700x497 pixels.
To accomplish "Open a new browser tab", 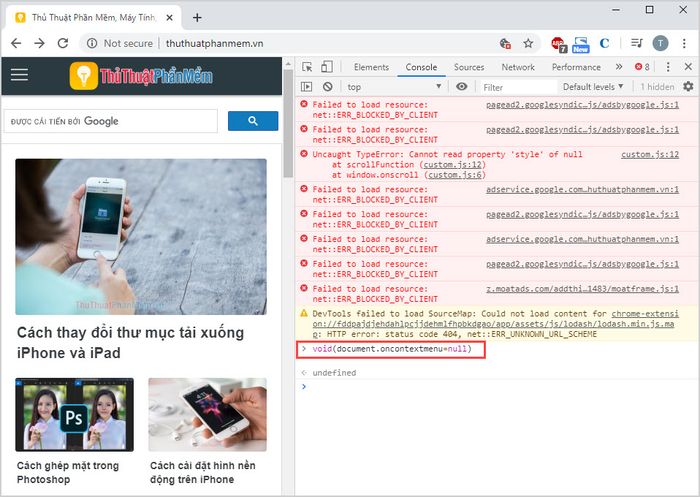I will coord(197,17).
